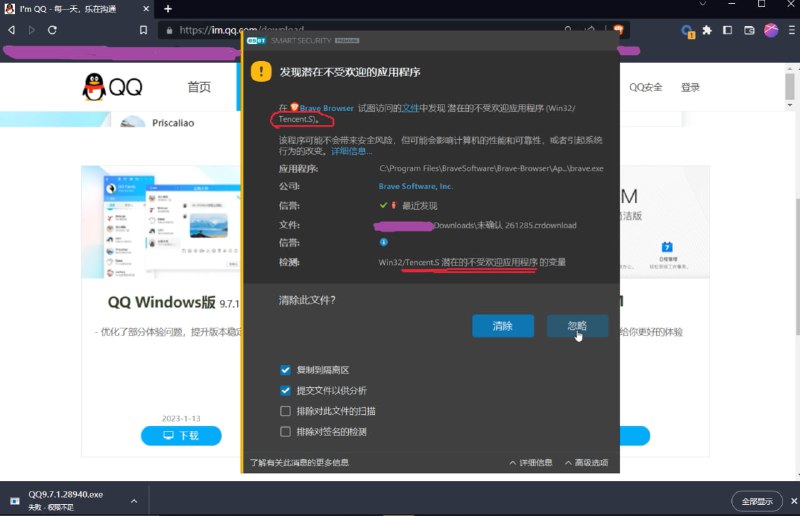The width and height of the screenshot is (800, 516).
Task: Click the blue 清除 button
Action: pos(503,326)
